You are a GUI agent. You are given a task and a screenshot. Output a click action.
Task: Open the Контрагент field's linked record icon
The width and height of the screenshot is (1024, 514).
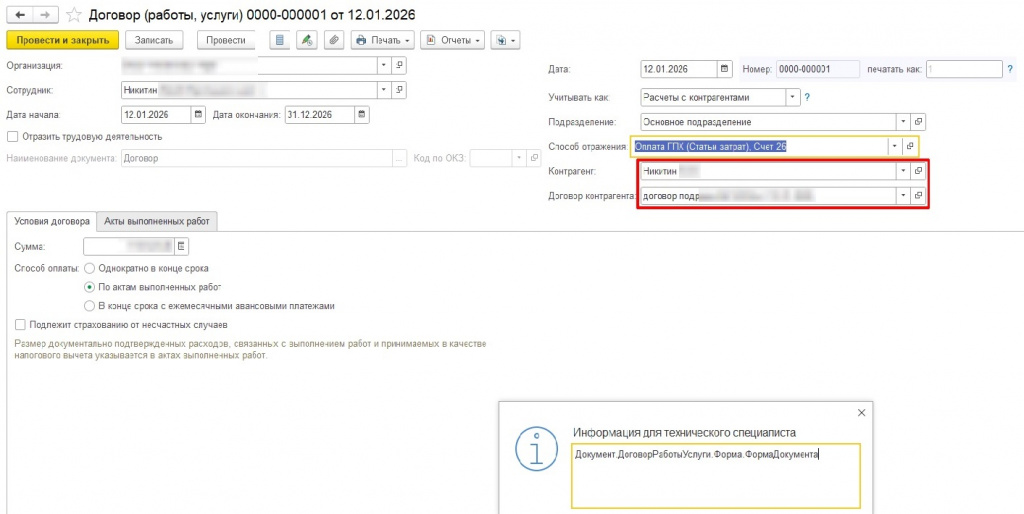918,170
